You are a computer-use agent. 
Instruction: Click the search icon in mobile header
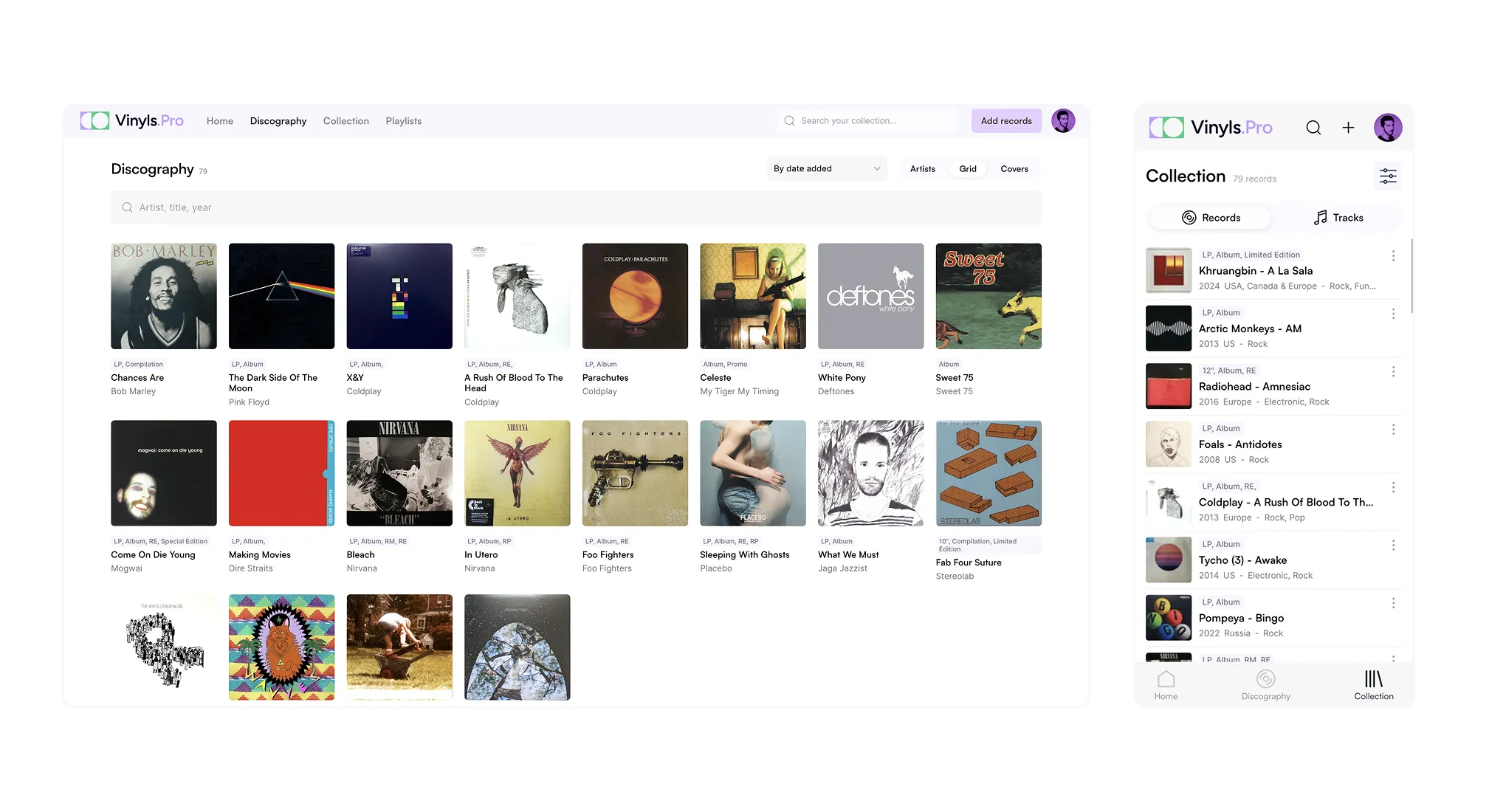tap(1313, 128)
